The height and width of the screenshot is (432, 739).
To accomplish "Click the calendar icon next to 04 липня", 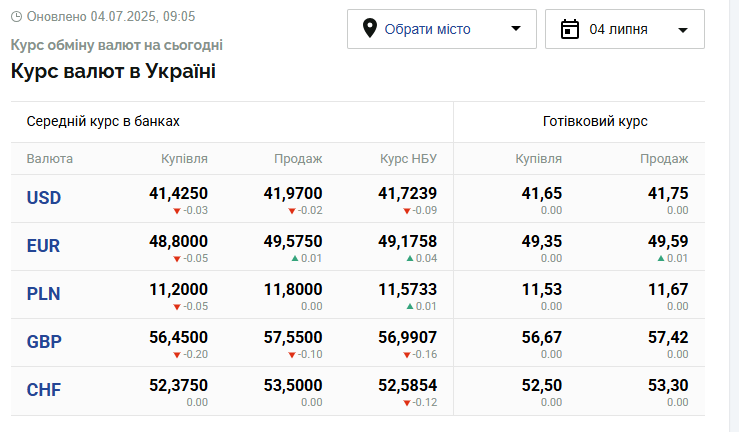I will coord(570,29).
